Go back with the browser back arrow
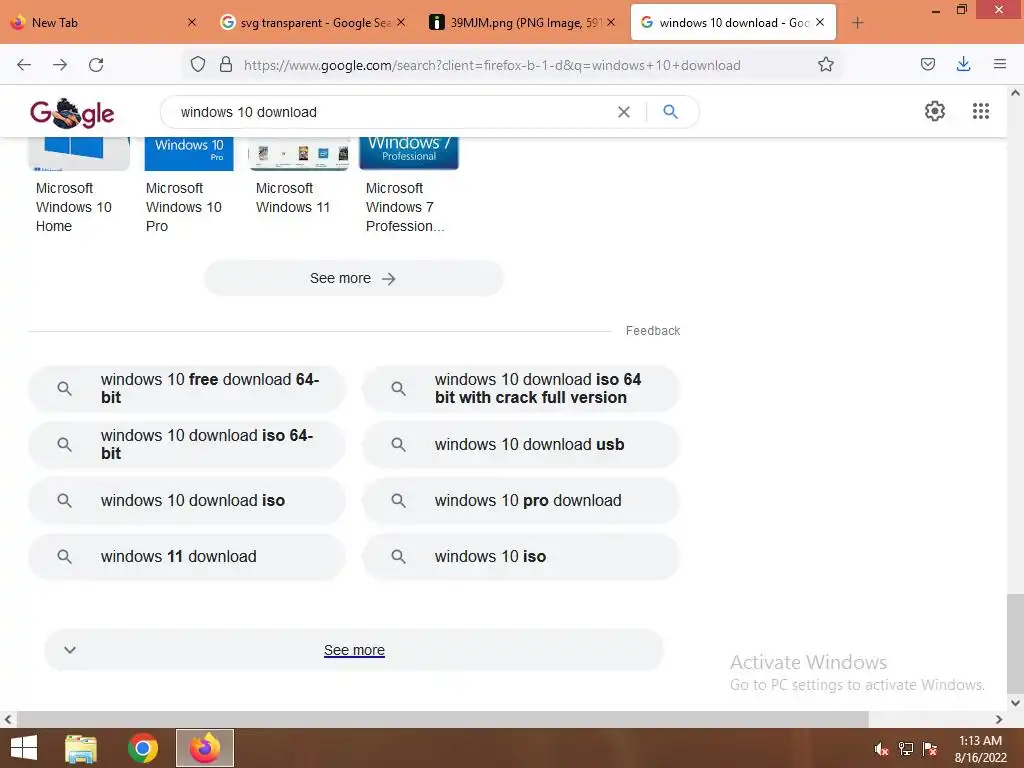The height and width of the screenshot is (768, 1024). 24,65
